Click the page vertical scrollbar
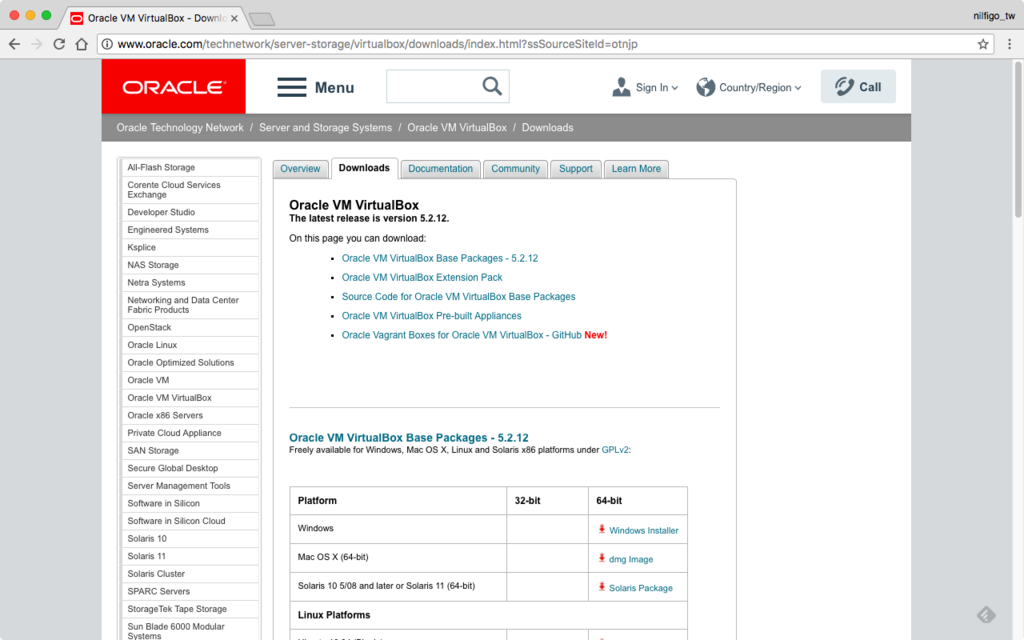Image resolution: width=1024 pixels, height=640 pixels. [1018, 138]
